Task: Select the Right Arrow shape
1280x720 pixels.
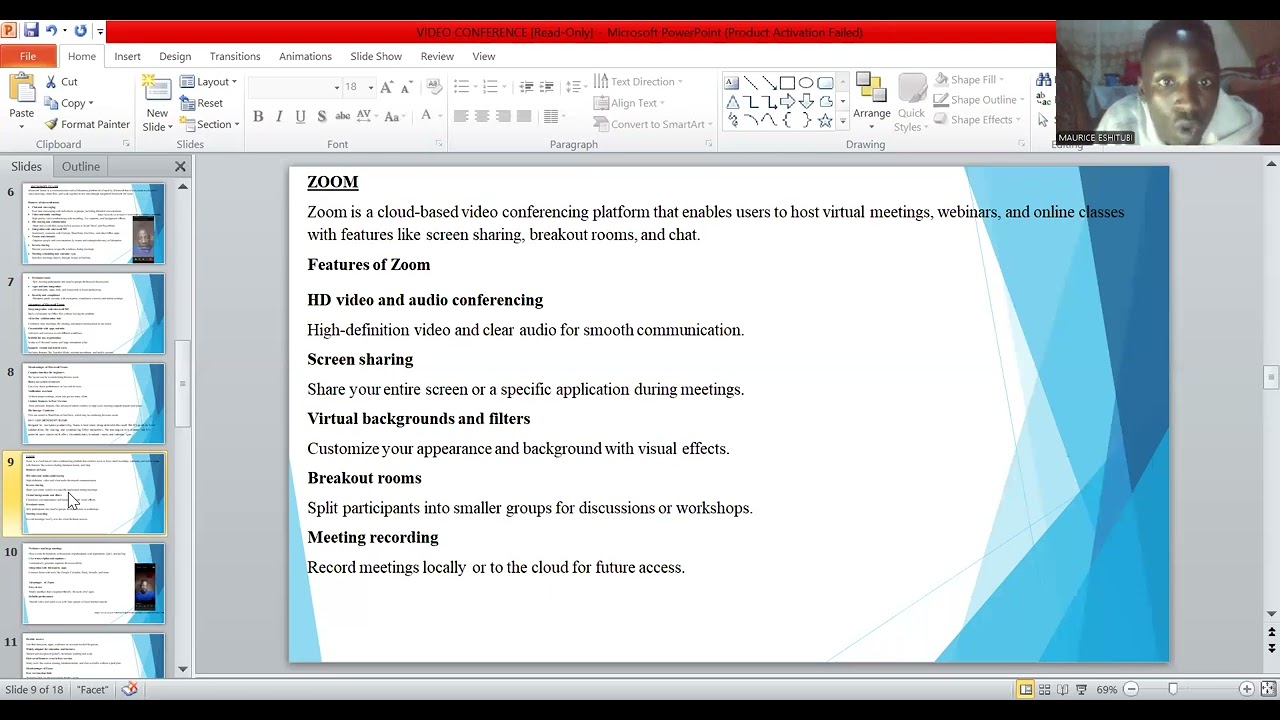Action: click(x=788, y=101)
